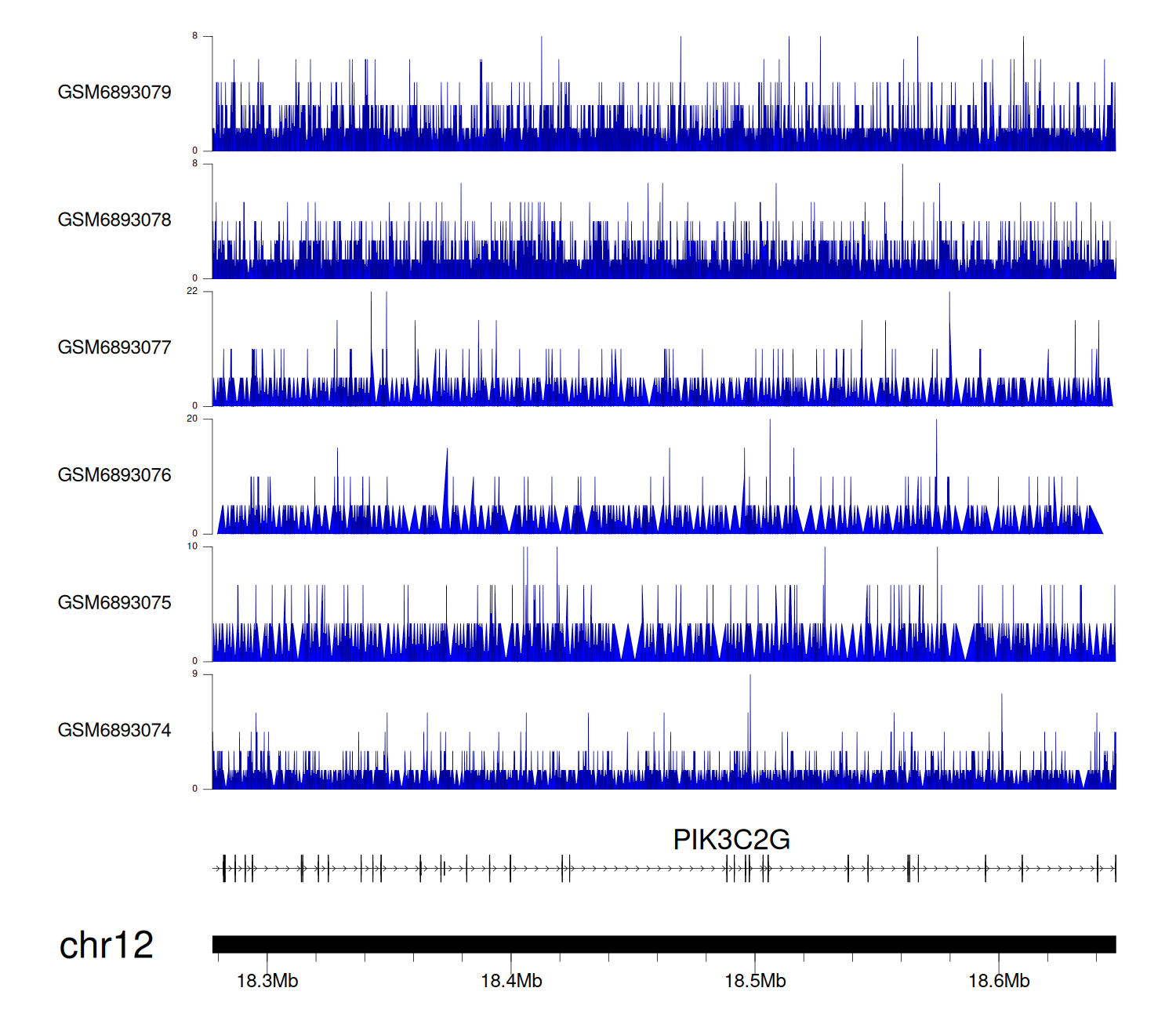Select the y-axis maximum 10 of GSM6893075
This screenshot has width=1176, height=1035.
[192, 547]
